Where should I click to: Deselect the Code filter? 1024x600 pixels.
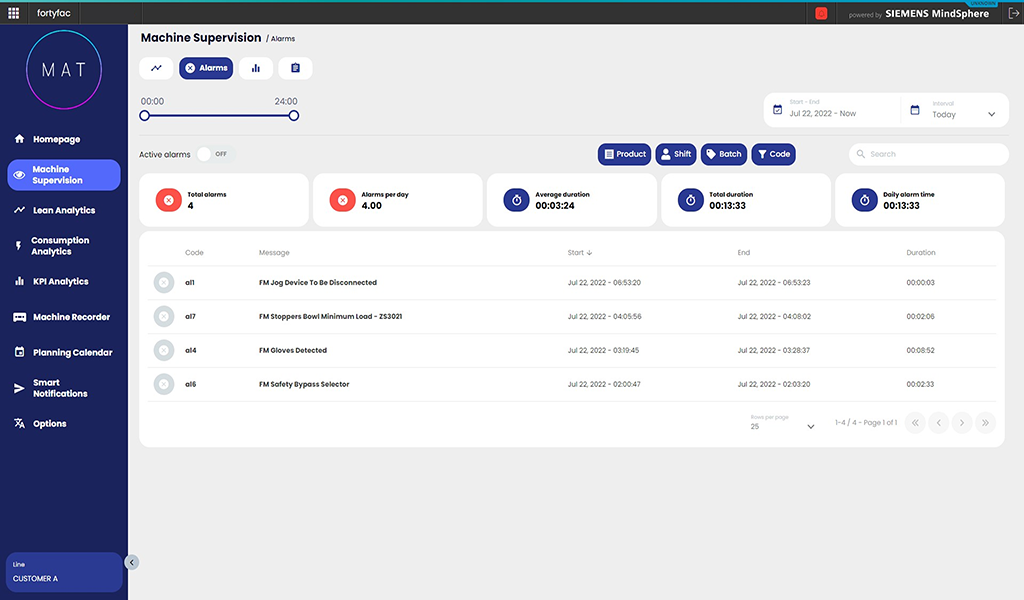point(773,154)
